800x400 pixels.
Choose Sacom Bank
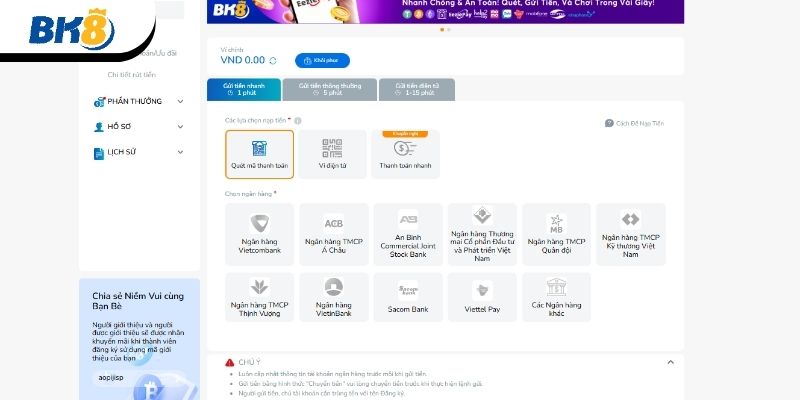[x=408, y=297]
